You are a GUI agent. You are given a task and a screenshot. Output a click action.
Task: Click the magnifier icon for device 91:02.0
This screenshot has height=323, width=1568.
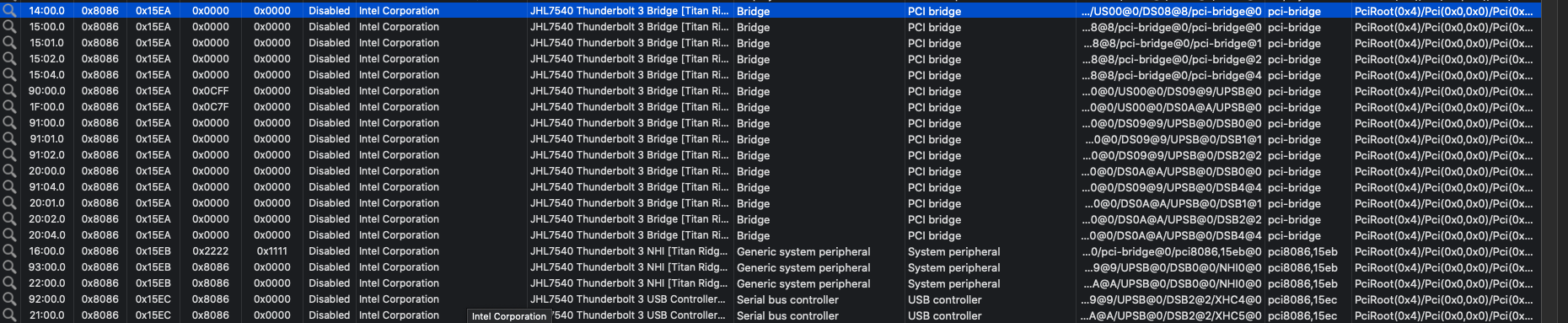click(x=9, y=155)
